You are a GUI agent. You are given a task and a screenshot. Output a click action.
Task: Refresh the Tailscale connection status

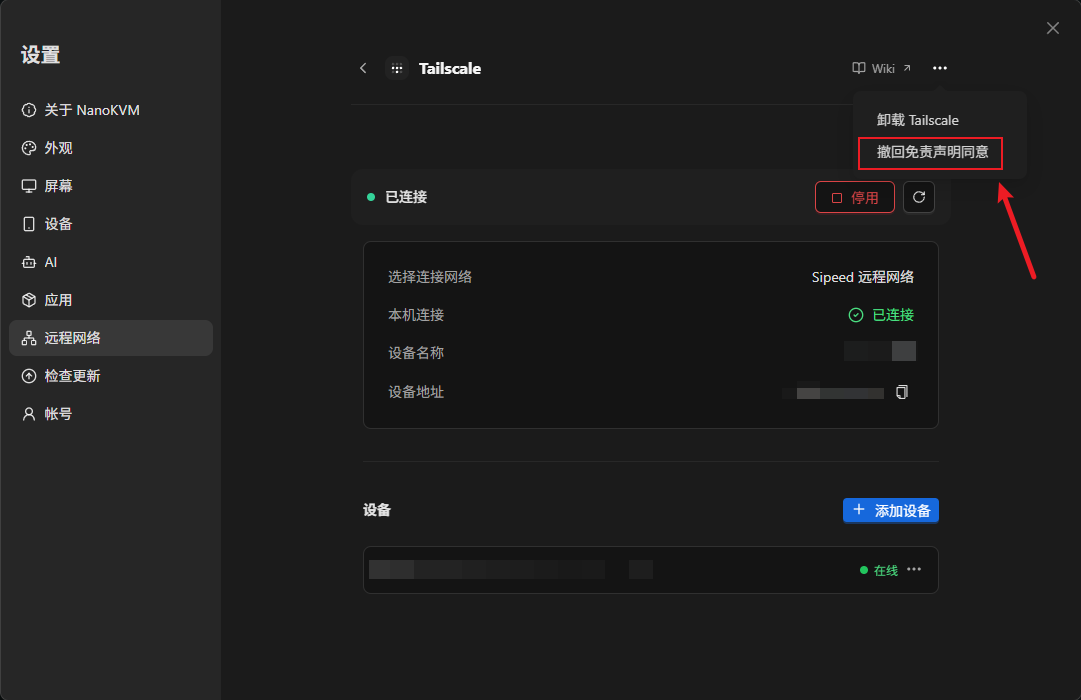tap(919, 197)
